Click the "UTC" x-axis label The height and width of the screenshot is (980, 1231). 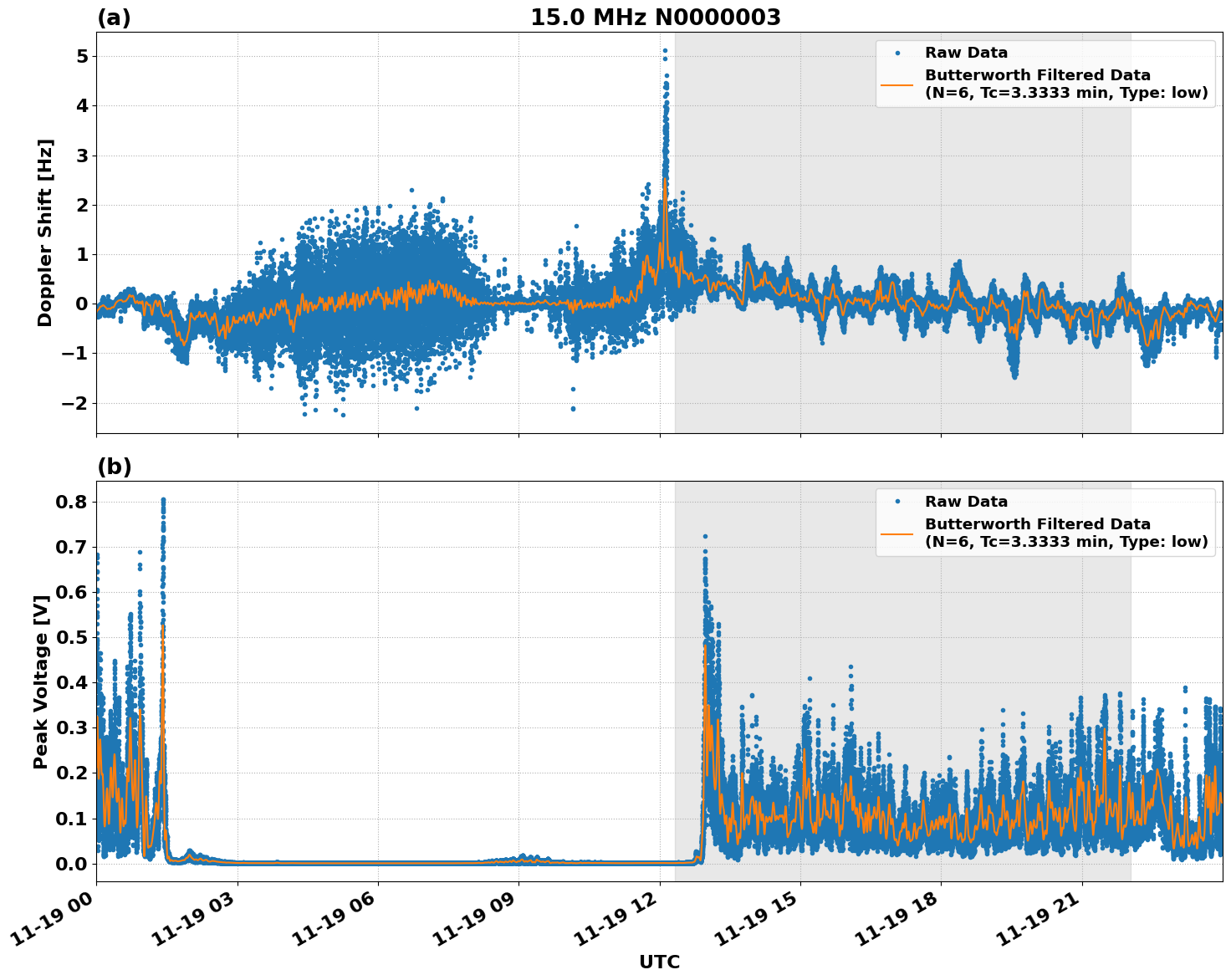pyautogui.click(x=659, y=962)
